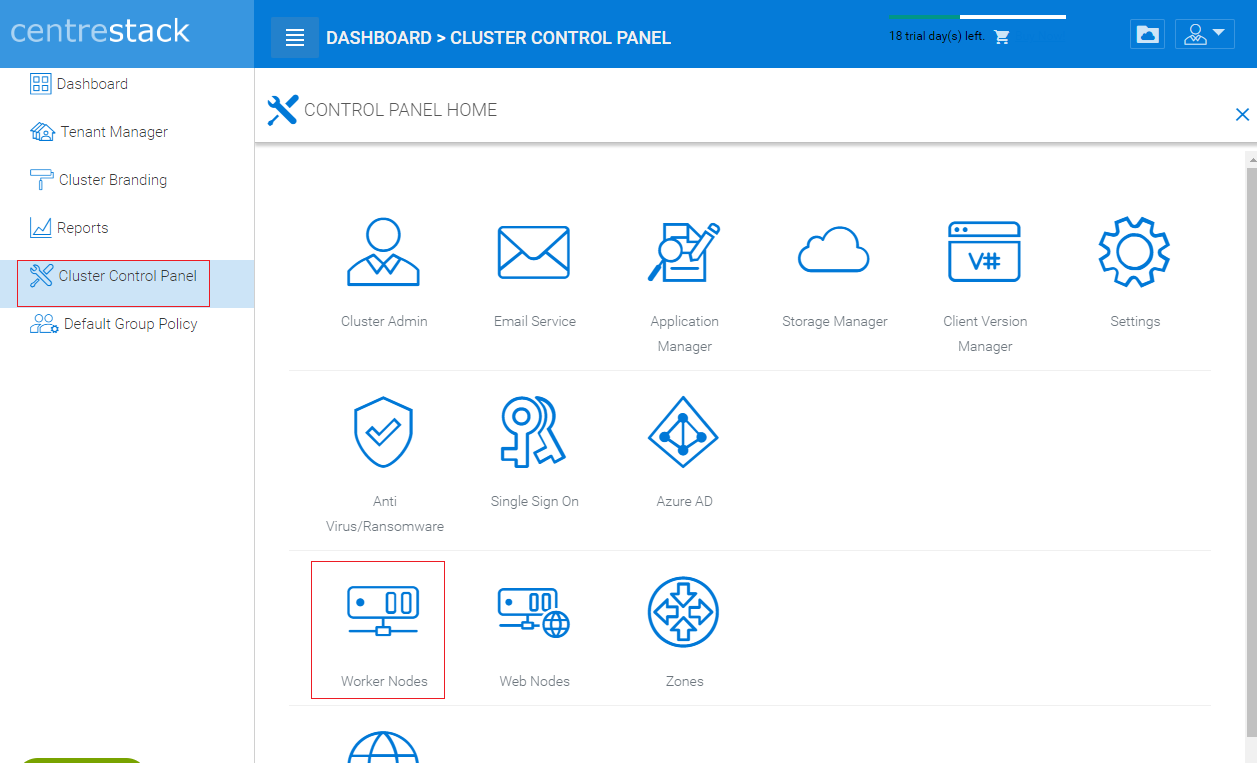Click the globe icon below Worker Nodes
The image size is (1257, 763).
tap(383, 747)
